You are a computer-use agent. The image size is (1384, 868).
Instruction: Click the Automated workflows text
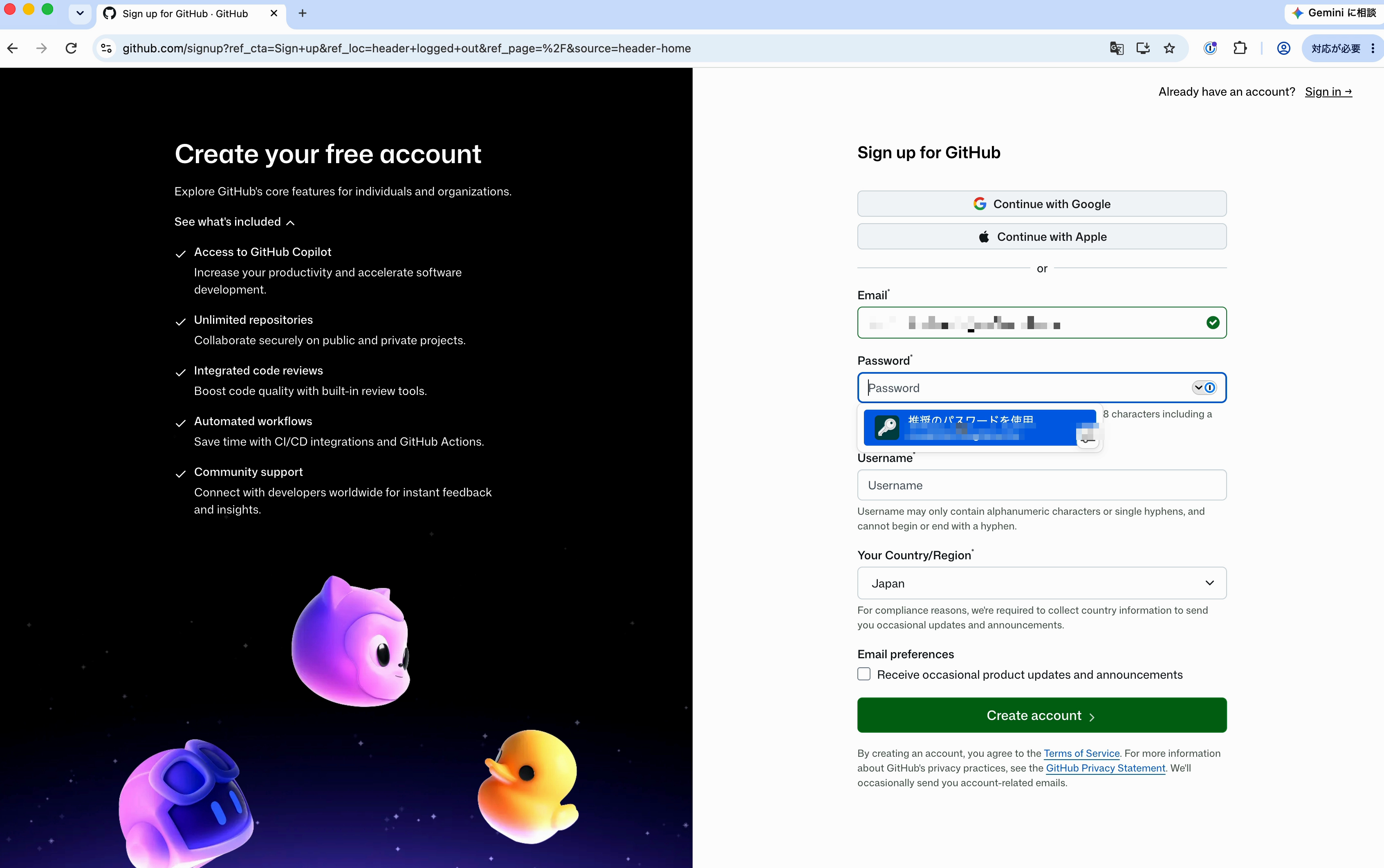click(x=253, y=421)
